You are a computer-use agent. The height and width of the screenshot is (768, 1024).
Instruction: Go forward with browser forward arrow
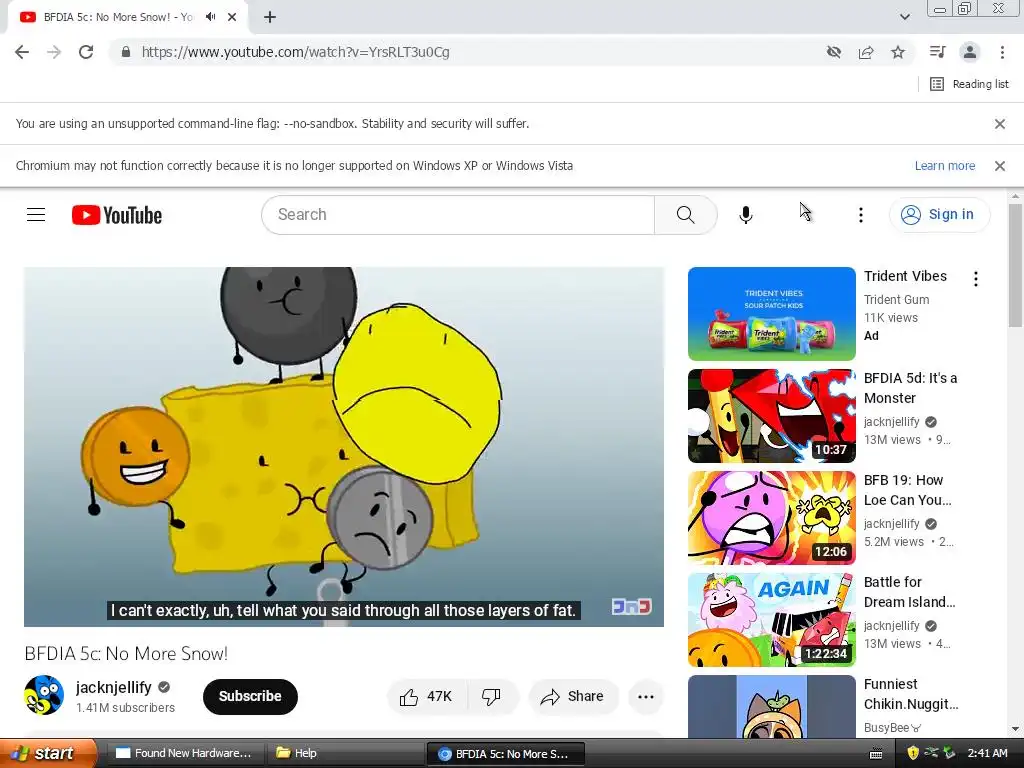(54, 52)
